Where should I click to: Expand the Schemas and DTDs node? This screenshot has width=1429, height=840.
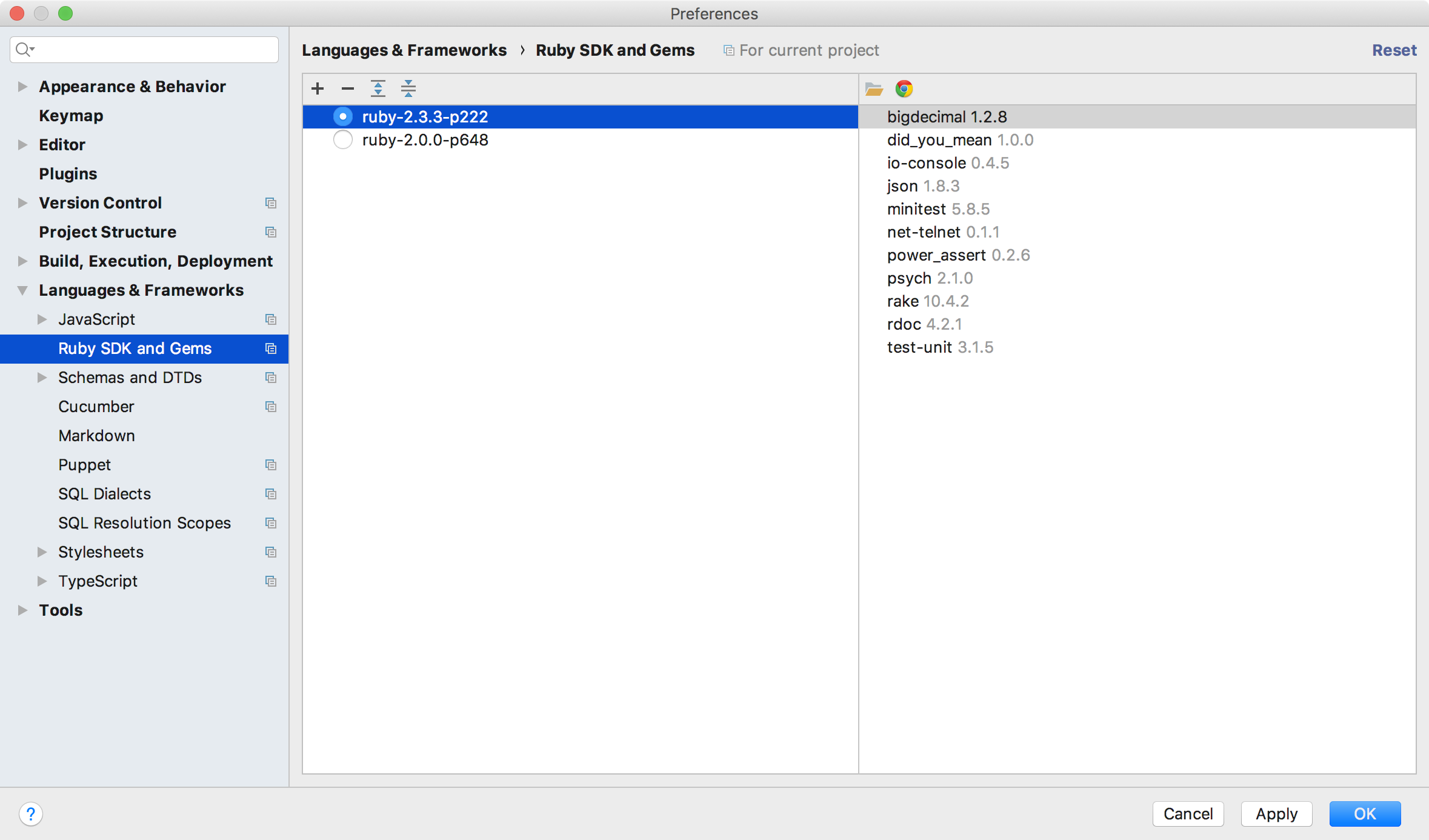[42, 378]
